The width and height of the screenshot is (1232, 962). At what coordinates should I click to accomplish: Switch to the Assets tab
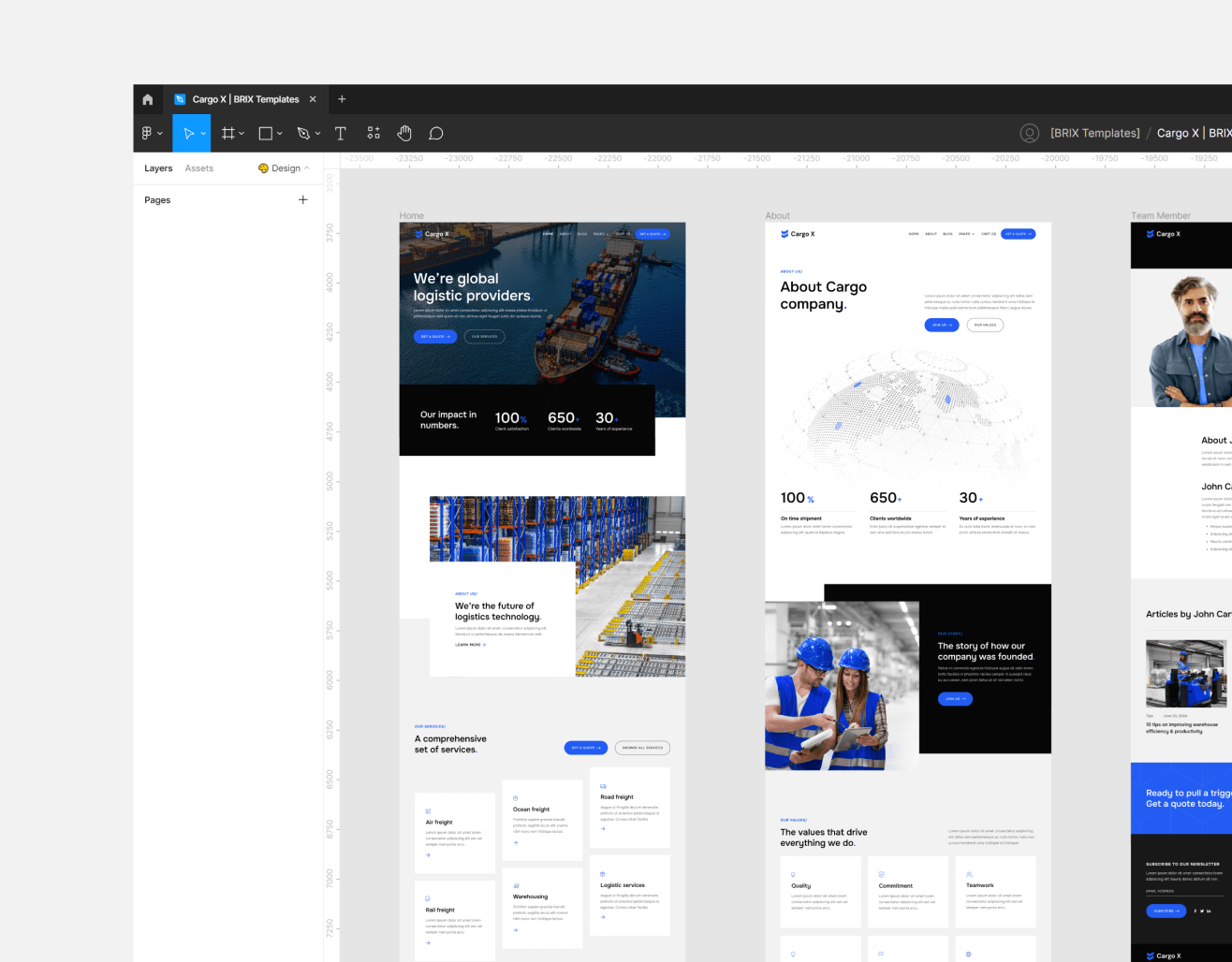[199, 168]
